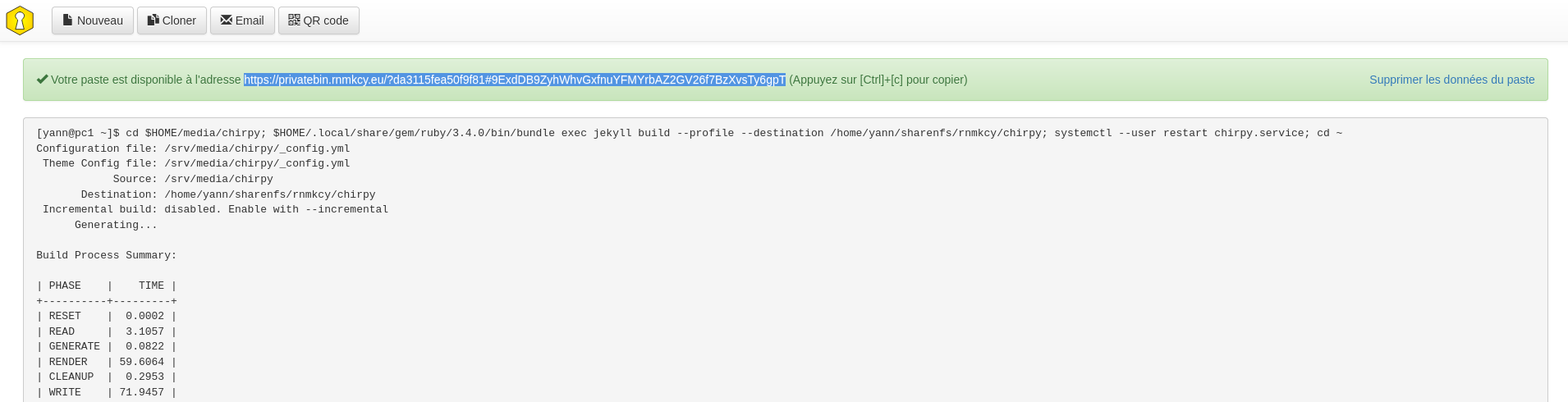This screenshot has width=1568, height=402.
Task: Show the QR code for this paste
Action: pos(319,21)
